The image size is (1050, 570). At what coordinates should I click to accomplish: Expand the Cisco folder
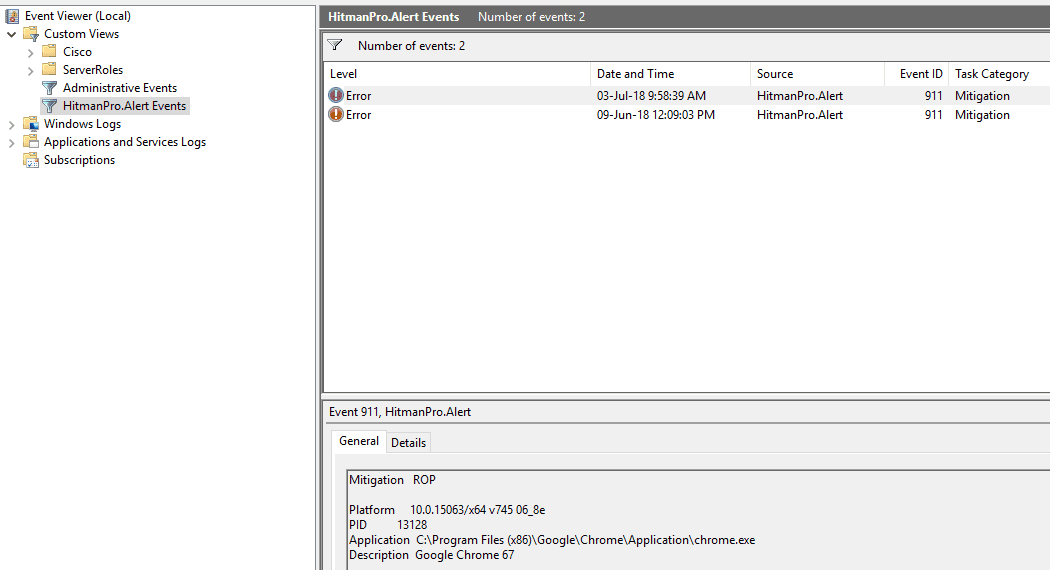(x=30, y=52)
